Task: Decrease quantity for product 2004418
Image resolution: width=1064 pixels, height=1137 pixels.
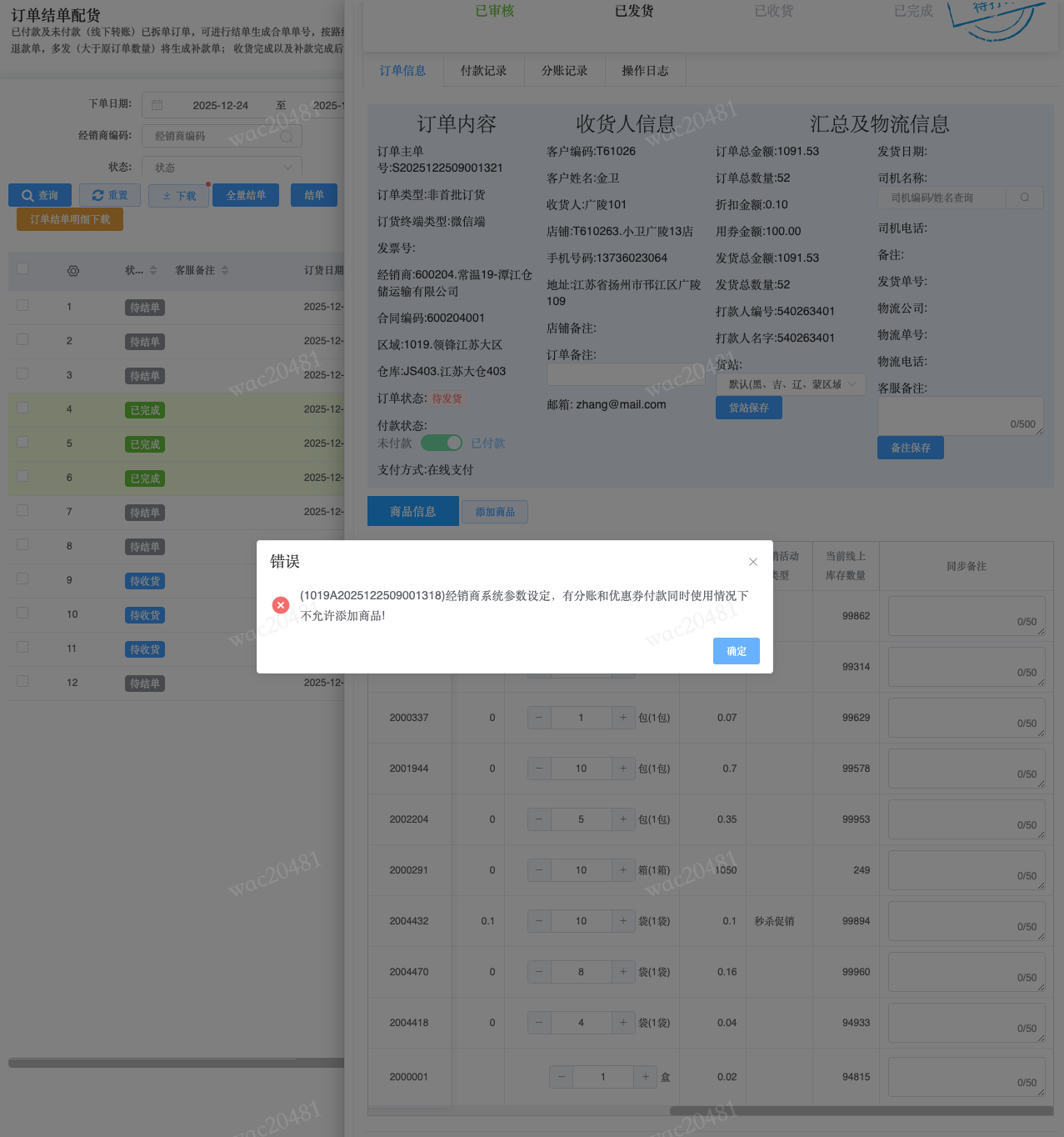Action: tap(539, 1023)
